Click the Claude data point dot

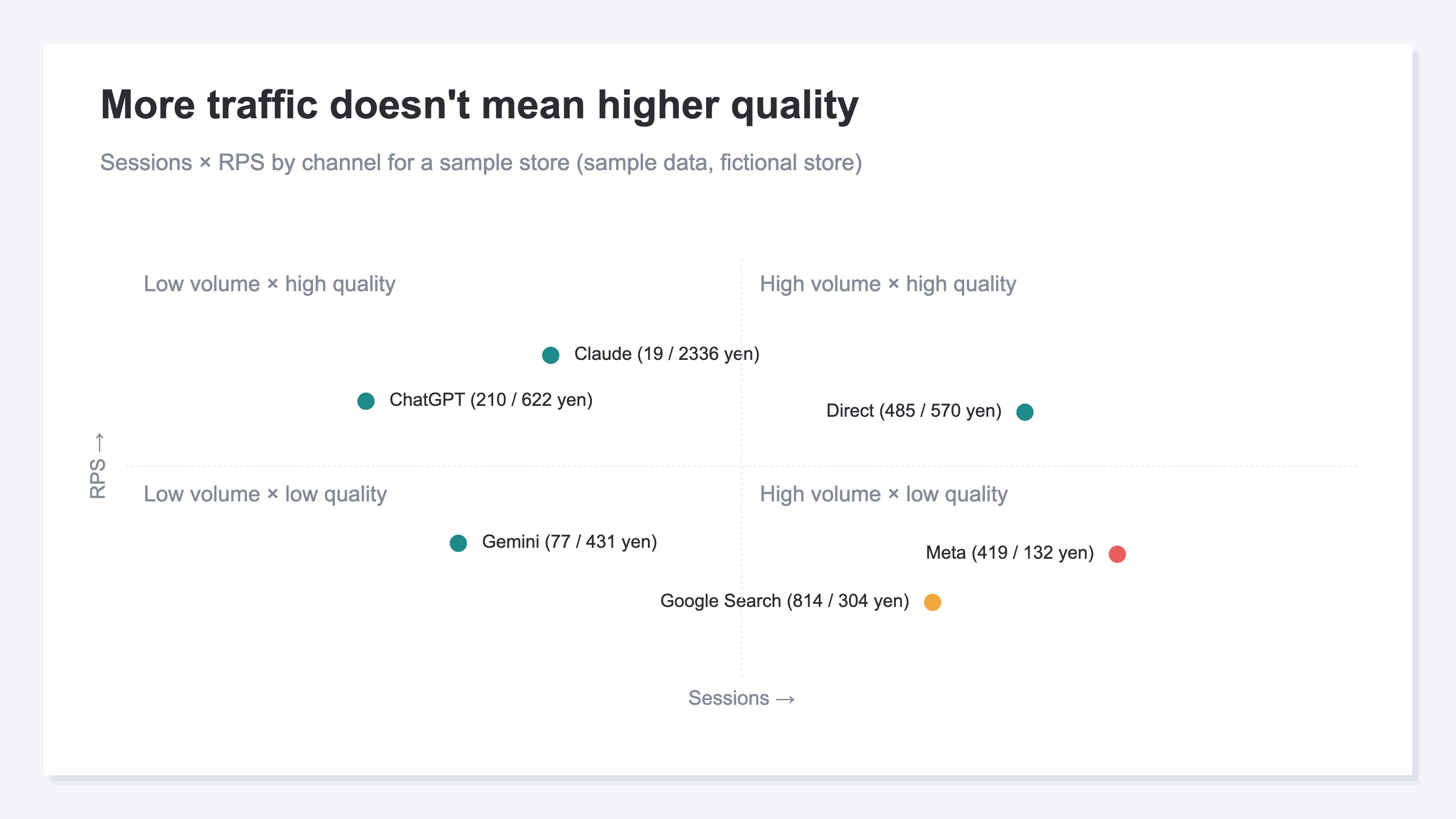click(551, 355)
